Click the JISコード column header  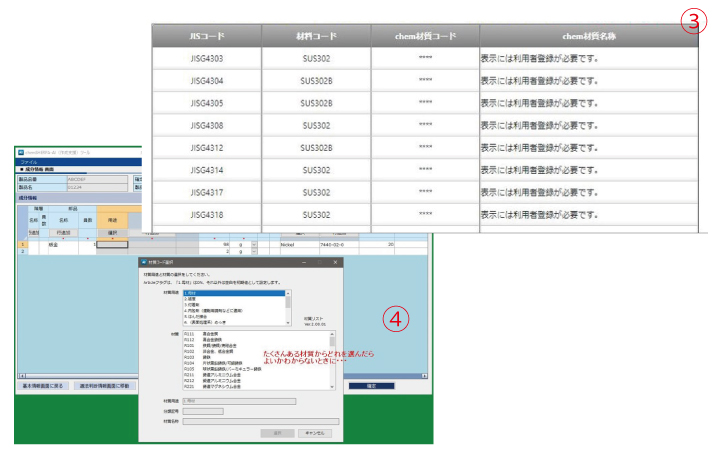coord(206,35)
